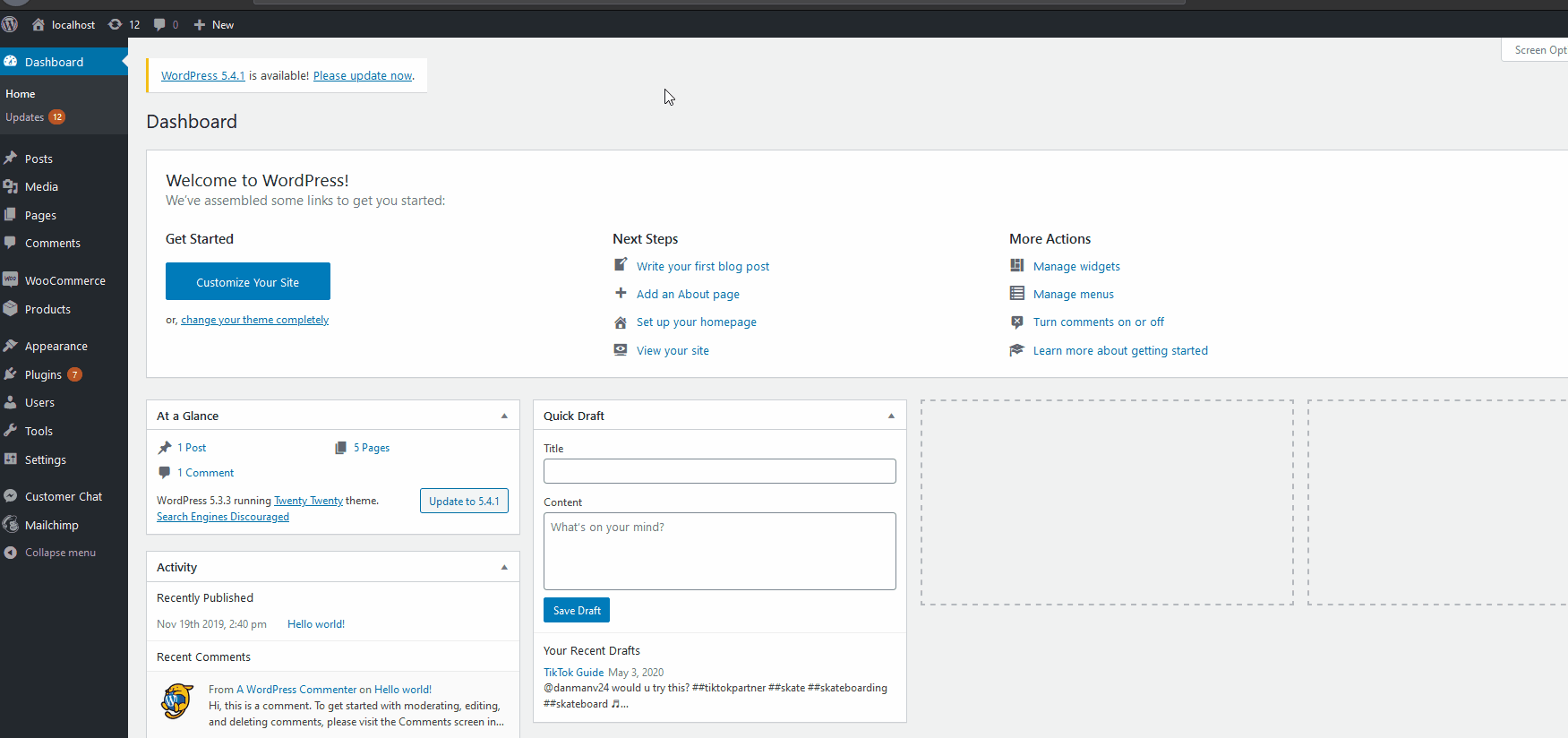Click the monitor icon beside View your site
Screen dimensions: 1568x738
tap(621, 349)
